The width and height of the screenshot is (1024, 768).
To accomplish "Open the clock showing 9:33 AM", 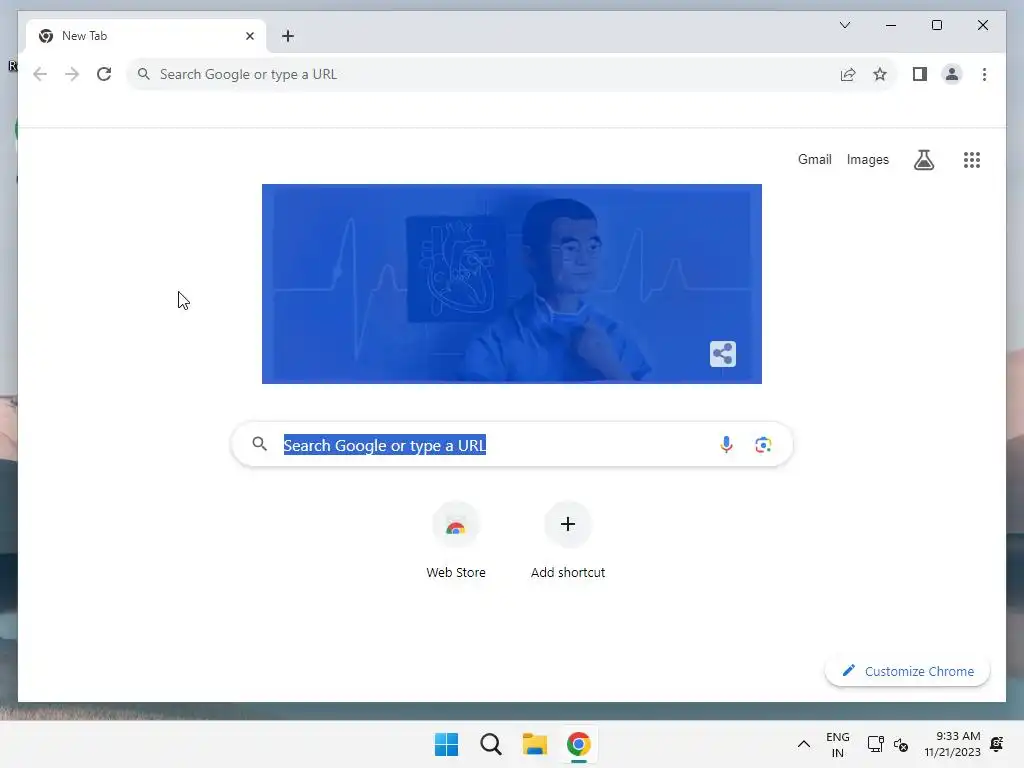I will pyautogui.click(x=952, y=744).
